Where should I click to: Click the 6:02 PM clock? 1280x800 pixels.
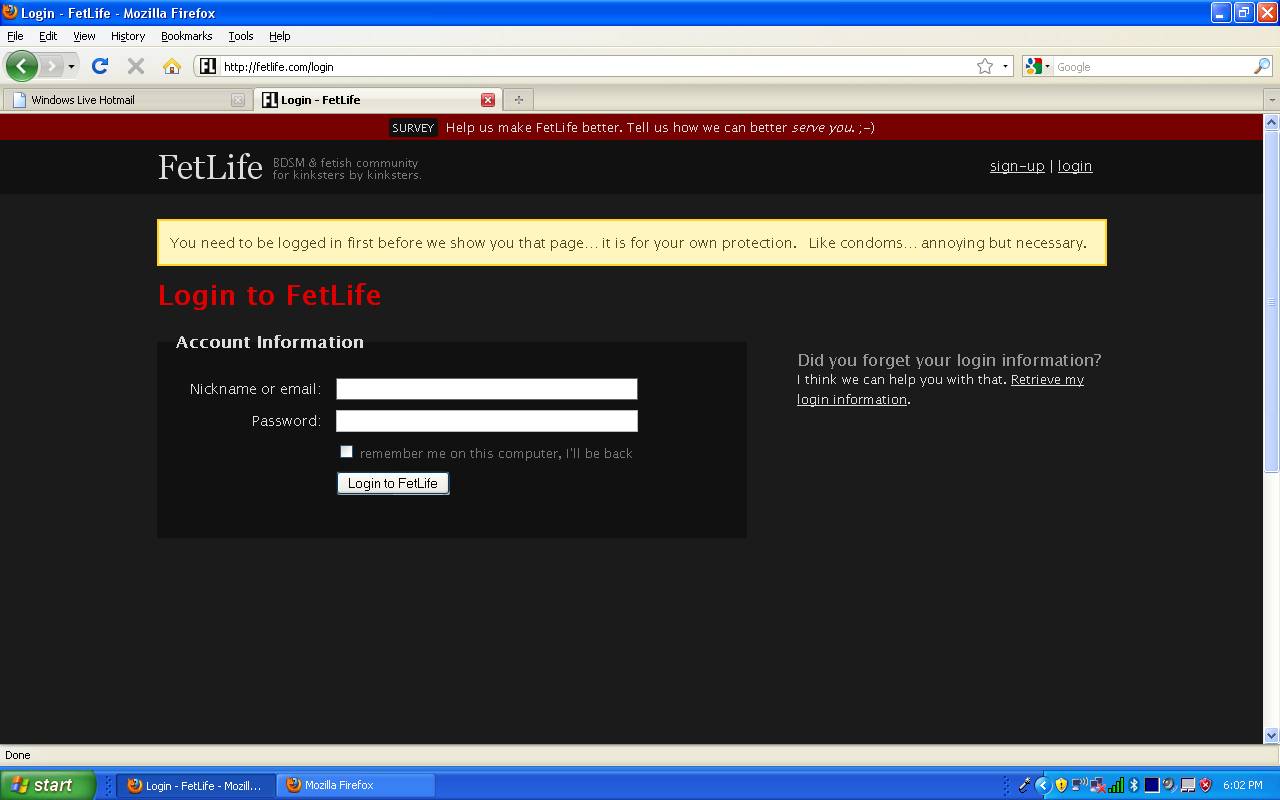(x=1243, y=785)
